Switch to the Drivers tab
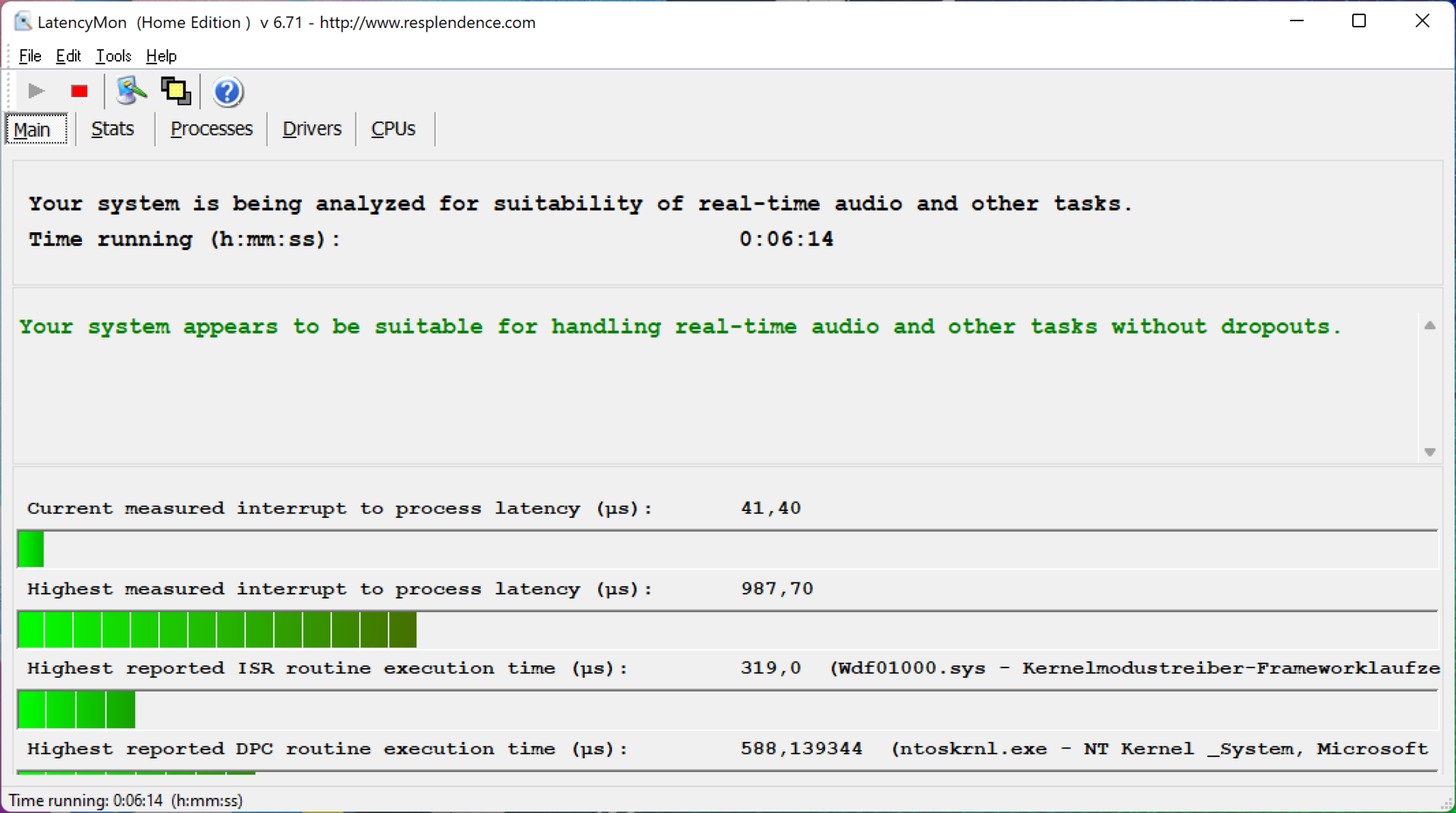 tap(312, 129)
